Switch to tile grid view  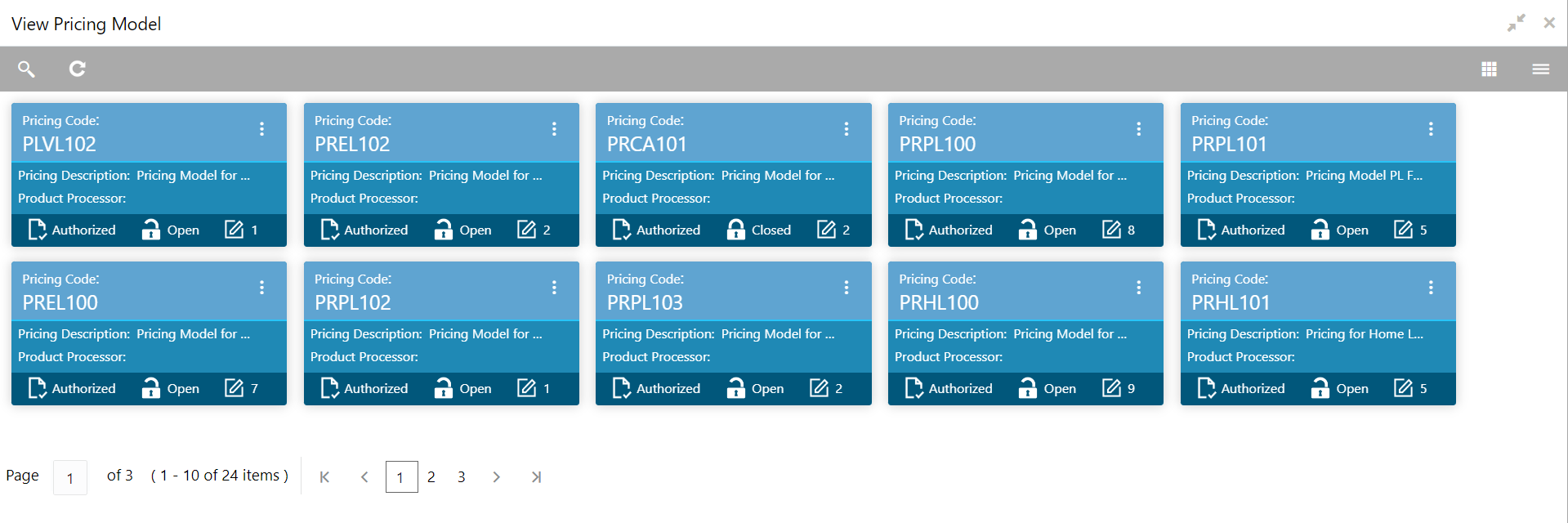click(x=1489, y=69)
